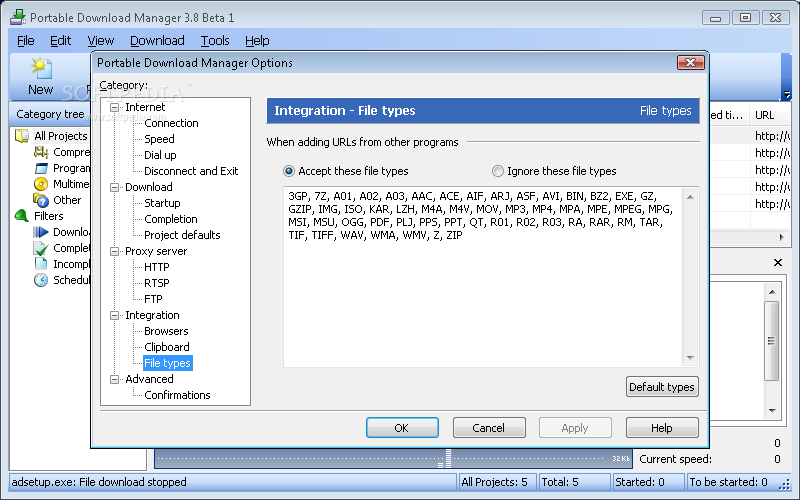The image size is (800, 500).
Task: Select RTSP proxy item
Action: click(157, 283)
